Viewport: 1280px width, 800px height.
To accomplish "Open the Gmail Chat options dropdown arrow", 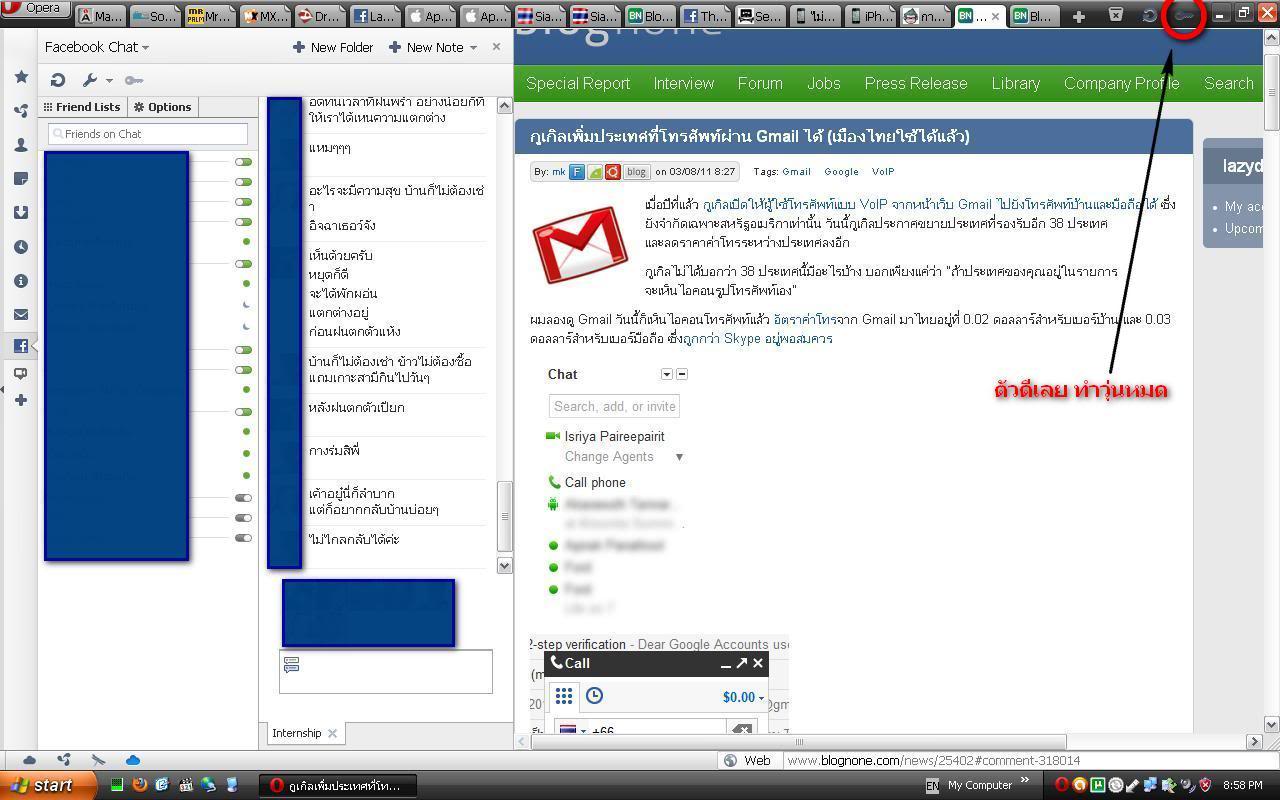I will 667,374.
